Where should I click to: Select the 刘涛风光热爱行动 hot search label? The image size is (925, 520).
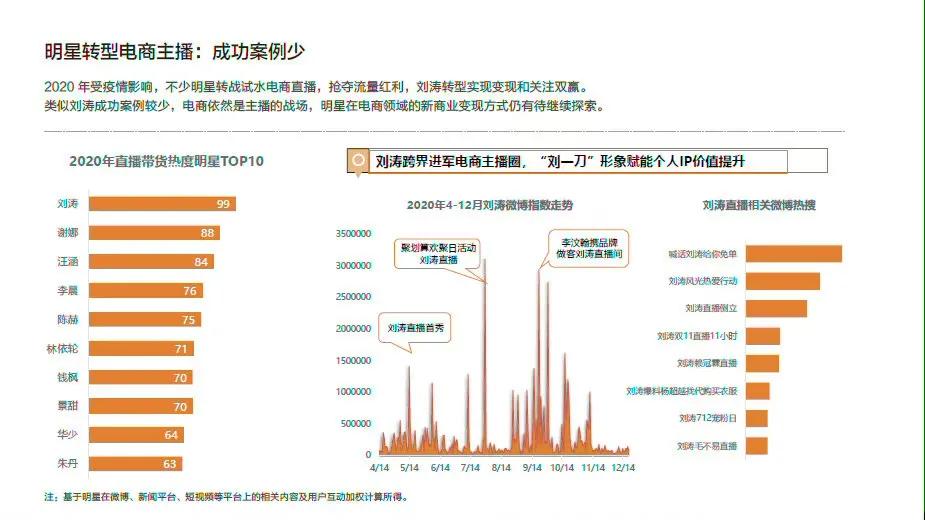pyautogui.click(x=703, y=282)
